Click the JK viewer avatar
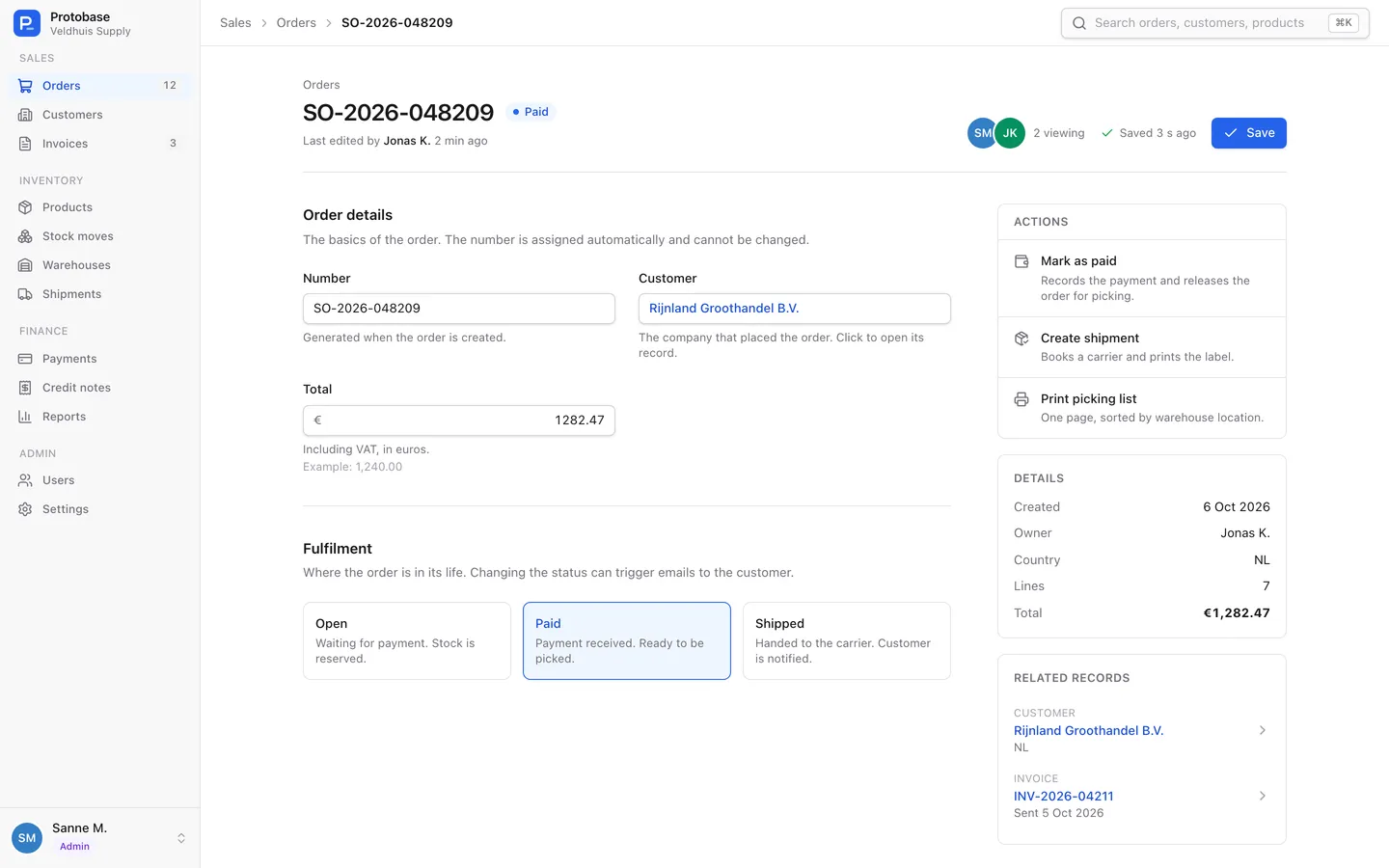Screen dimensions: 1389x868 pos(1010,133)
